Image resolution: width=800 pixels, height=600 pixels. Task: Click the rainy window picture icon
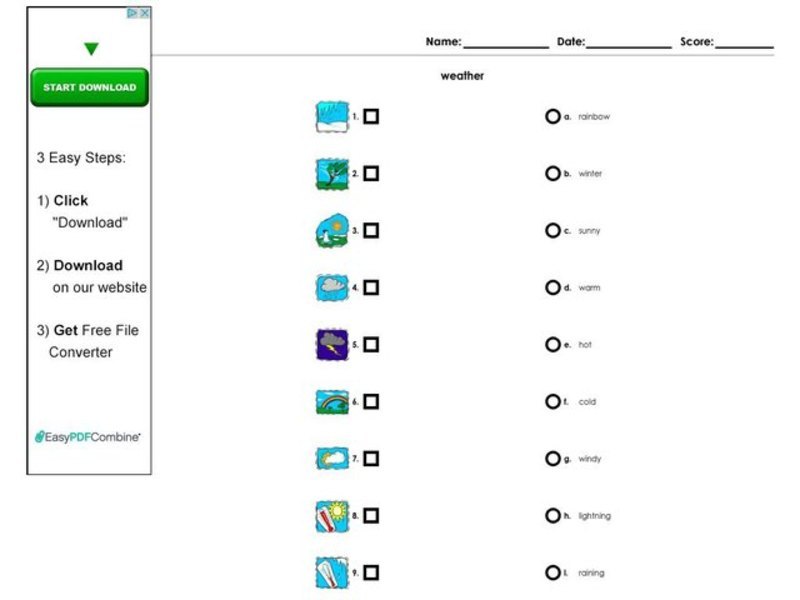click(330, 115)
